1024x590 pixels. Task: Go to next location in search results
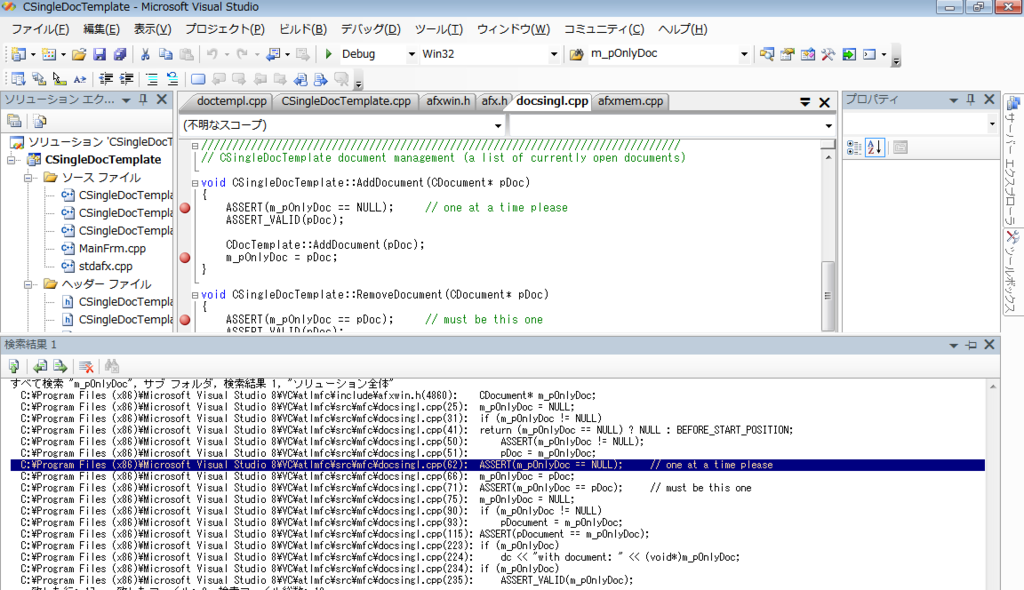[60, 367]
